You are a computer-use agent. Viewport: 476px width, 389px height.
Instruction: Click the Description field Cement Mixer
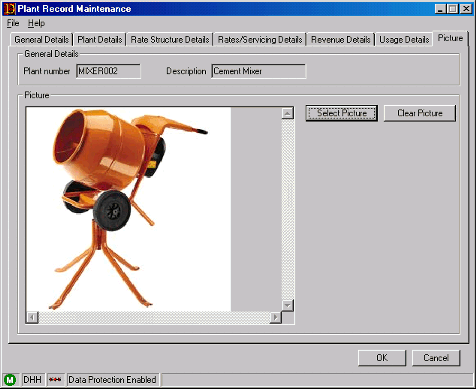(x=258, y=71)
